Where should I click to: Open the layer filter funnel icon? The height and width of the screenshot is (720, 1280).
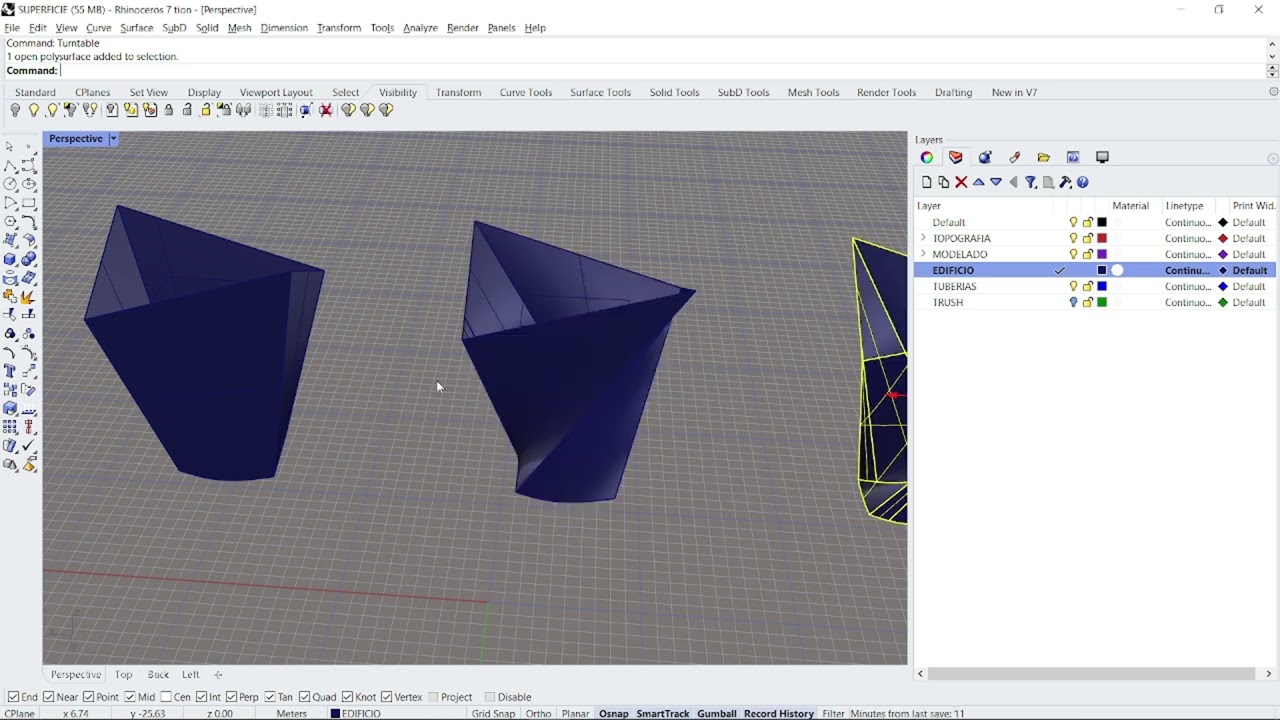point(1030,182)
